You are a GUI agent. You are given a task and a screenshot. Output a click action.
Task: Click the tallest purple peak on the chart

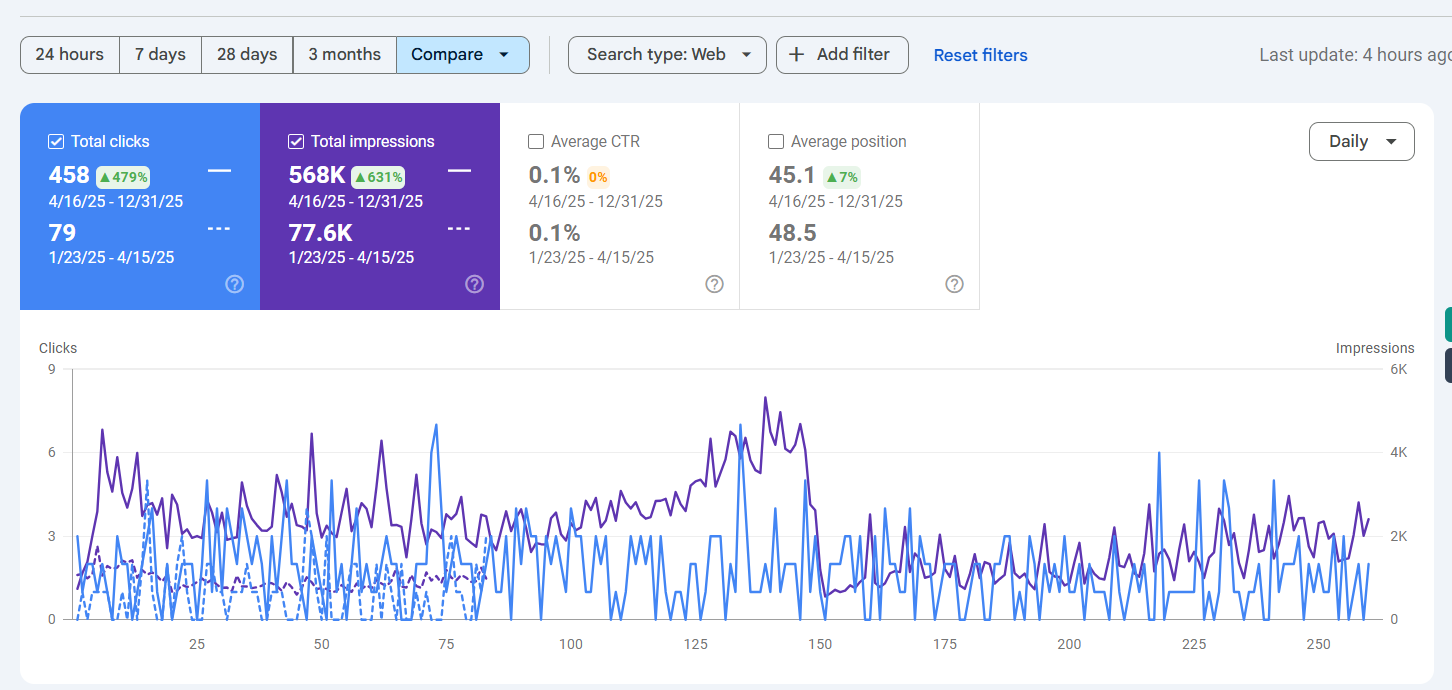coord(766,397)
